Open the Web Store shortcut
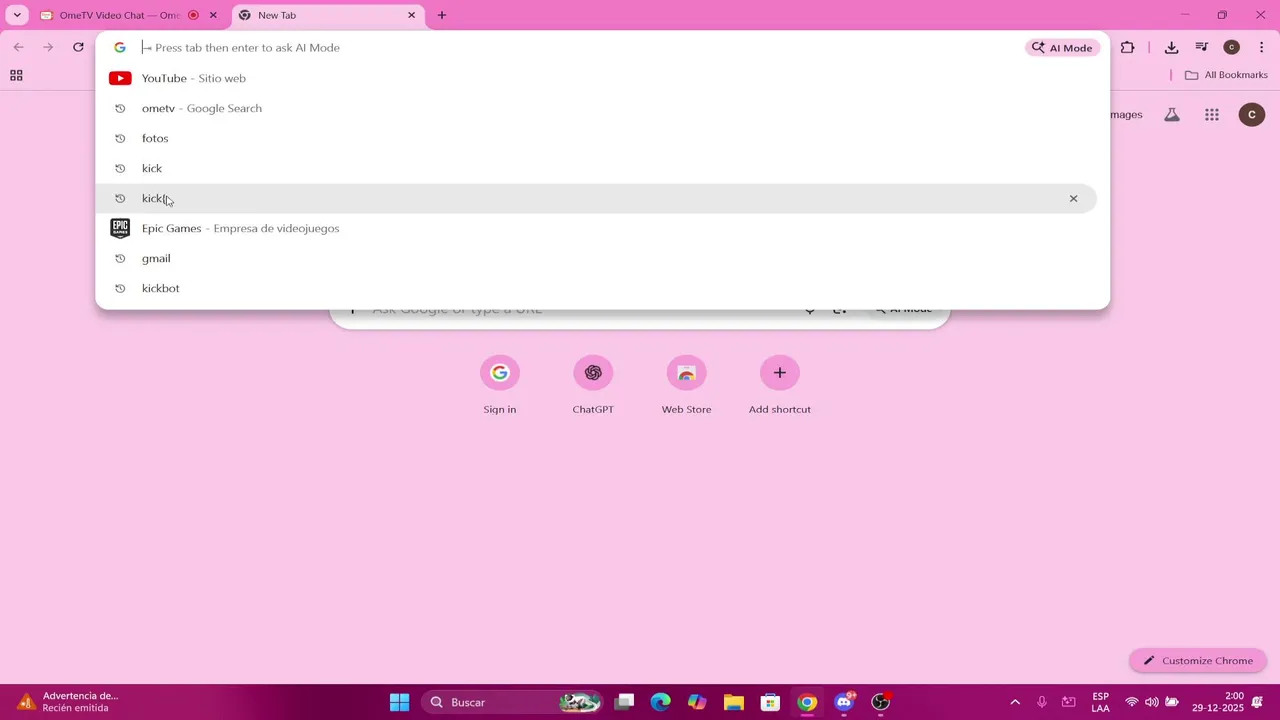1280x720 pixels. pyautogui.click(x=686, y=386)
